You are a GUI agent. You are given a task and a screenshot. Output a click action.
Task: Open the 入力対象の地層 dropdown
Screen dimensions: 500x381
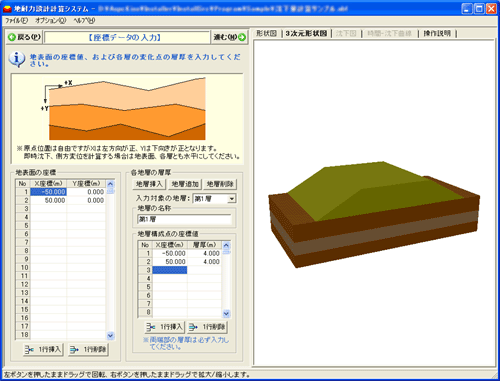tap(232, 199)
